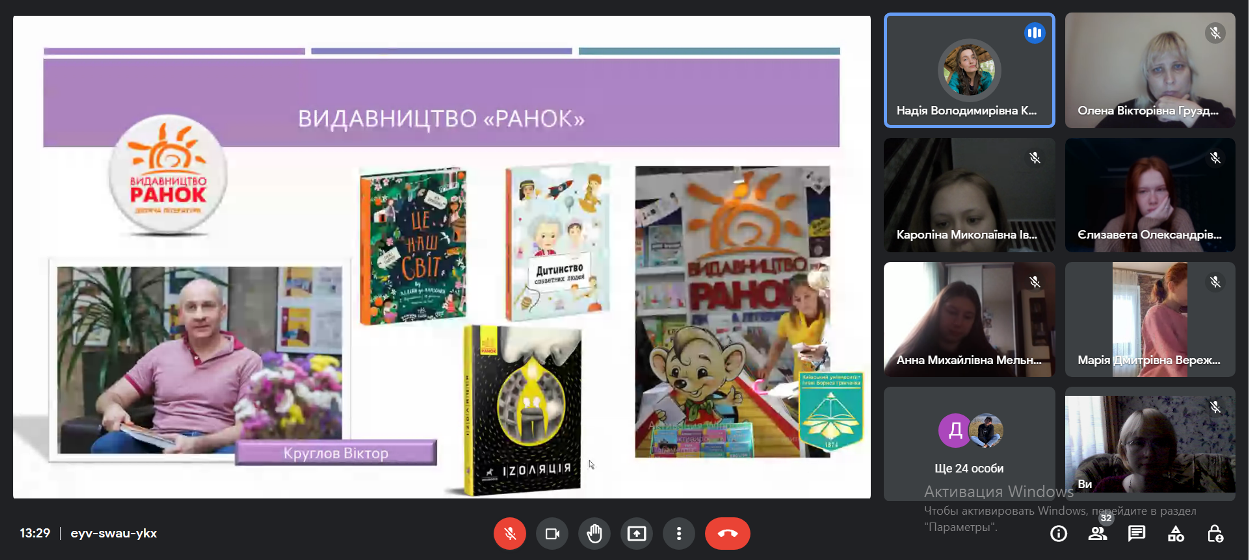1249x560 pixels.
Task: Click the 'Д' avatar in the 24 others tile
Action: click(954, 430)
